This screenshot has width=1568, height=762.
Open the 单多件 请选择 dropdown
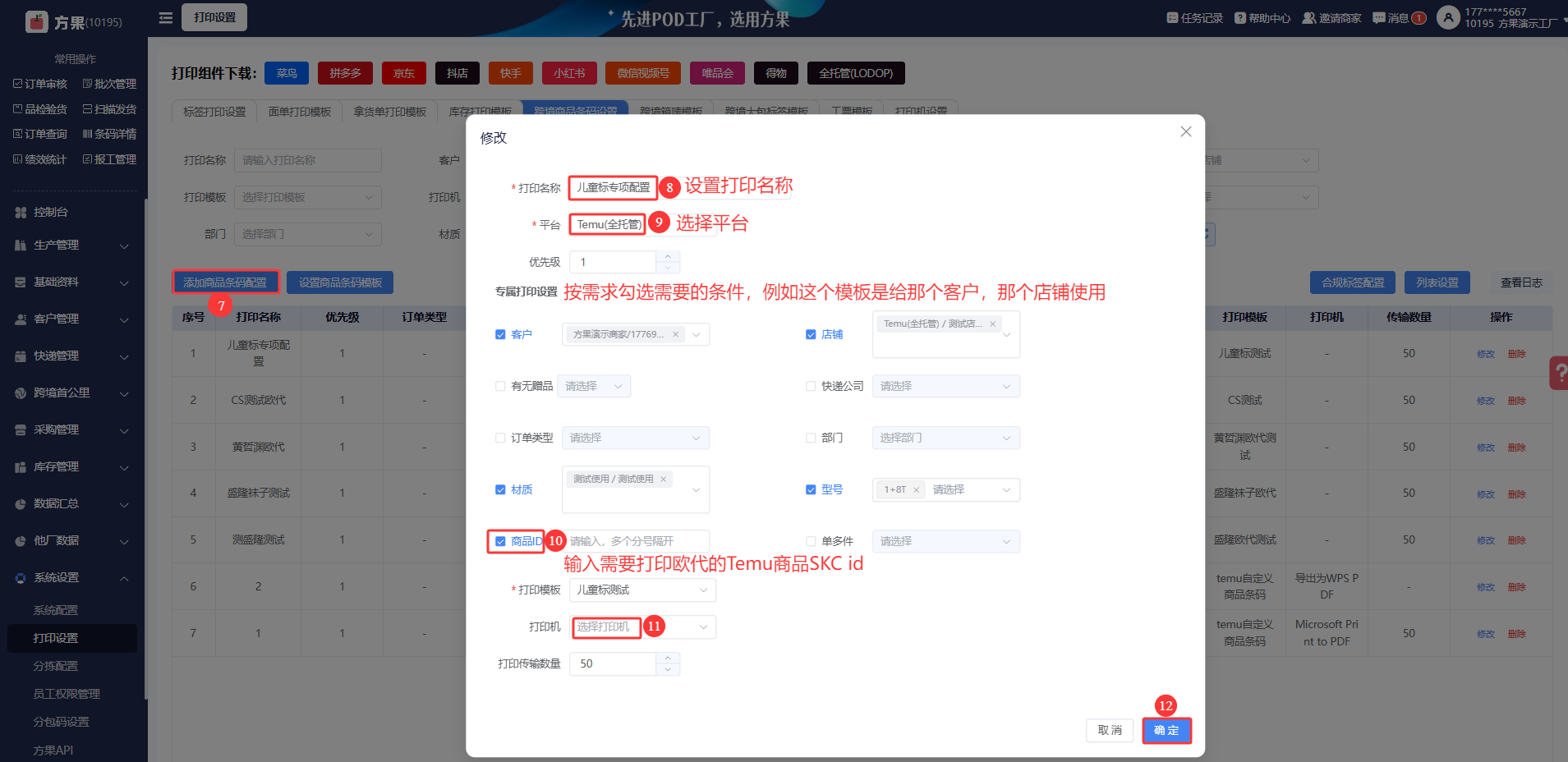pos(946,541)
